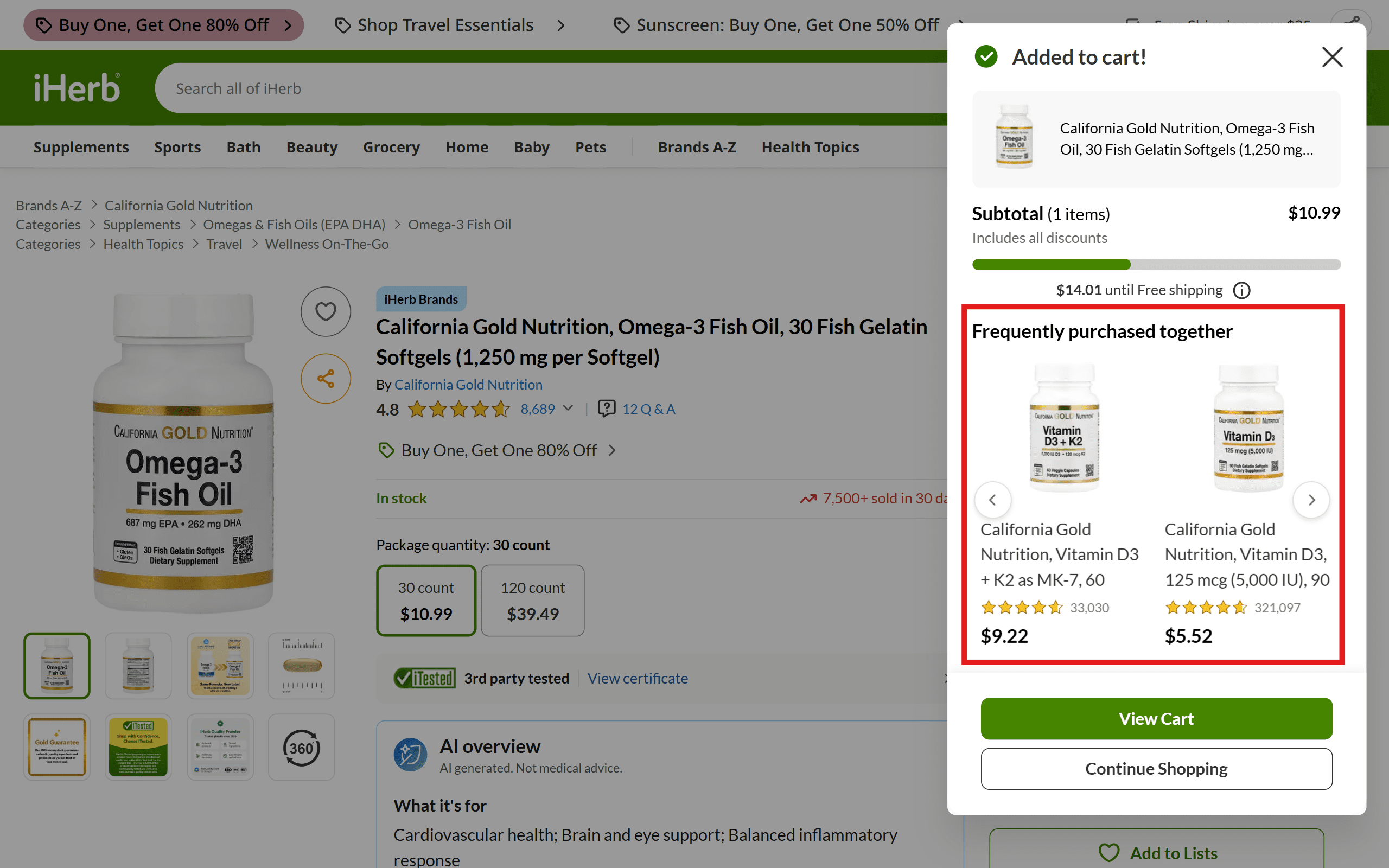1389x868 pixels.
Task: Click the green tag icon beside offer
Action: point(386,450)
